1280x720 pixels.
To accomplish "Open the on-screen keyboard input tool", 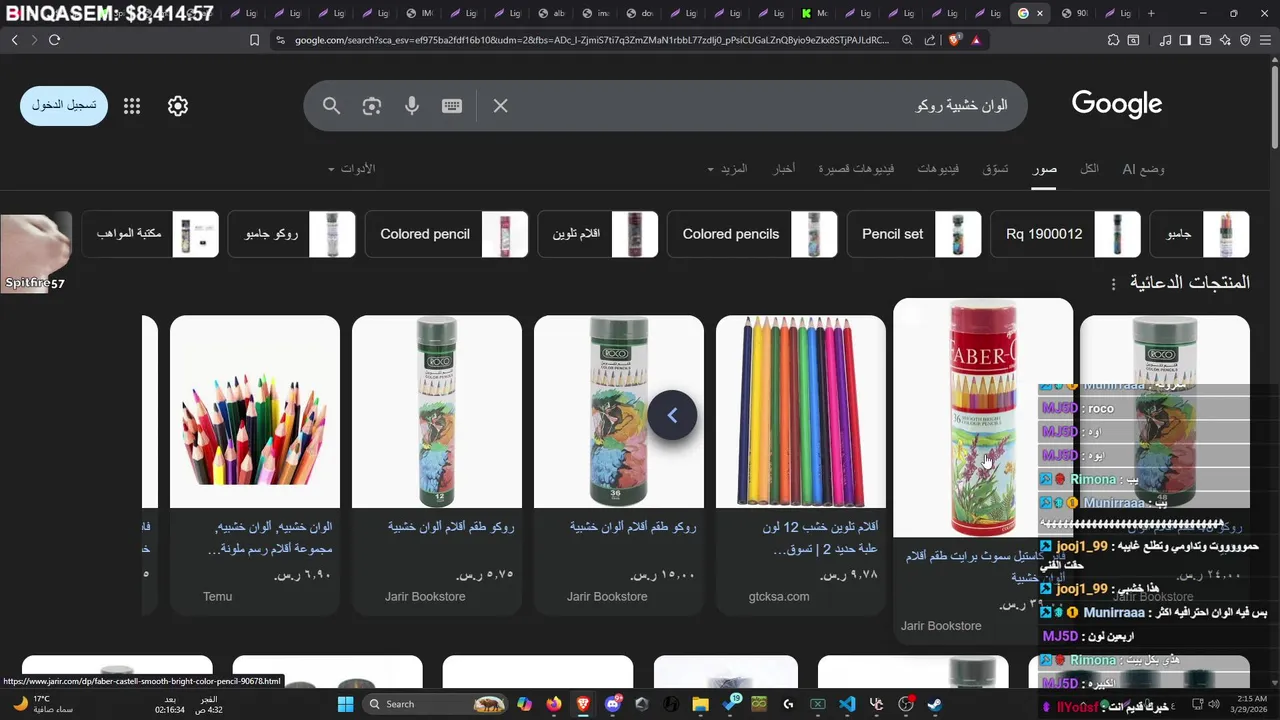I will coord(452,105).
